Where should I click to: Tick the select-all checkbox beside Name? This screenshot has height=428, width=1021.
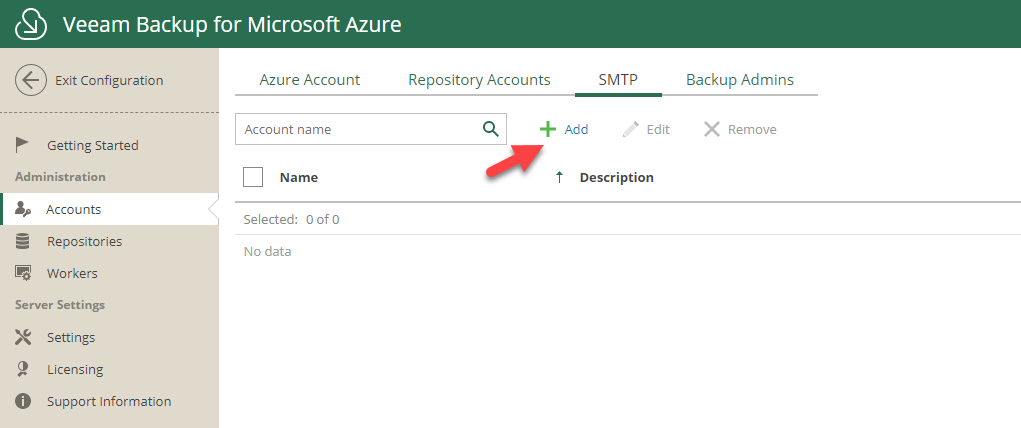[x=253, y=177]
